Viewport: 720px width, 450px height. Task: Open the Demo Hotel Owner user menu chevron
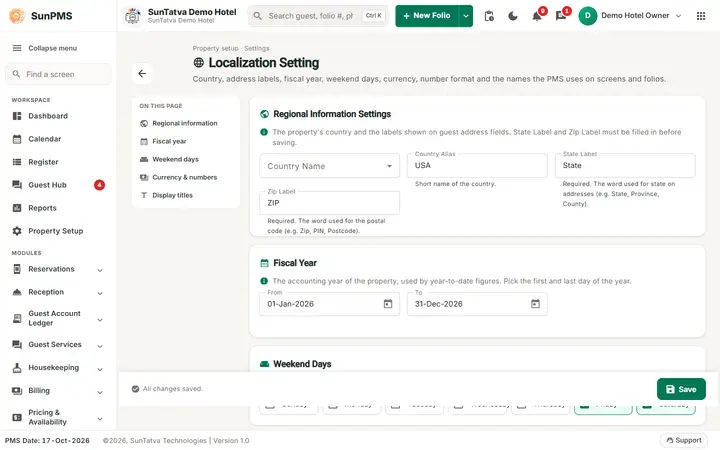click(678, 16)
